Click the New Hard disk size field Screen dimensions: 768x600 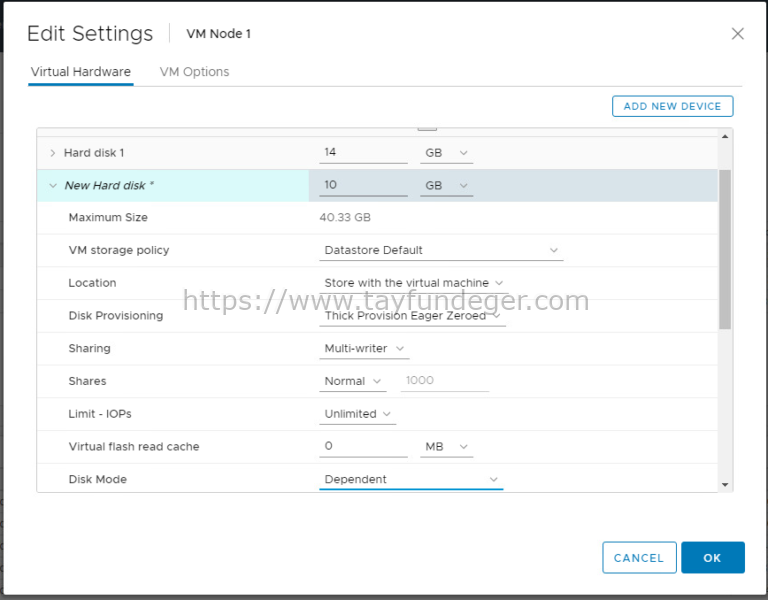coord(363,186)
